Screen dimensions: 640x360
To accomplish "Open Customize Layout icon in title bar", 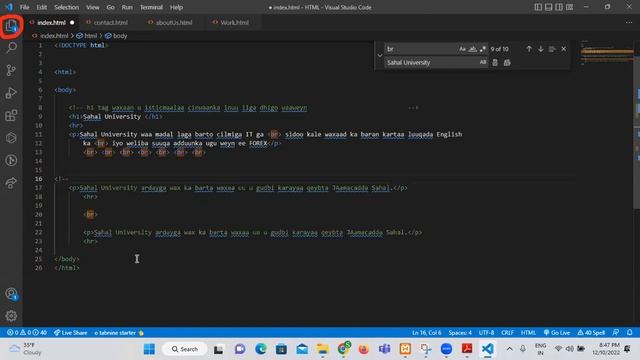I will [x=569, y=7].
